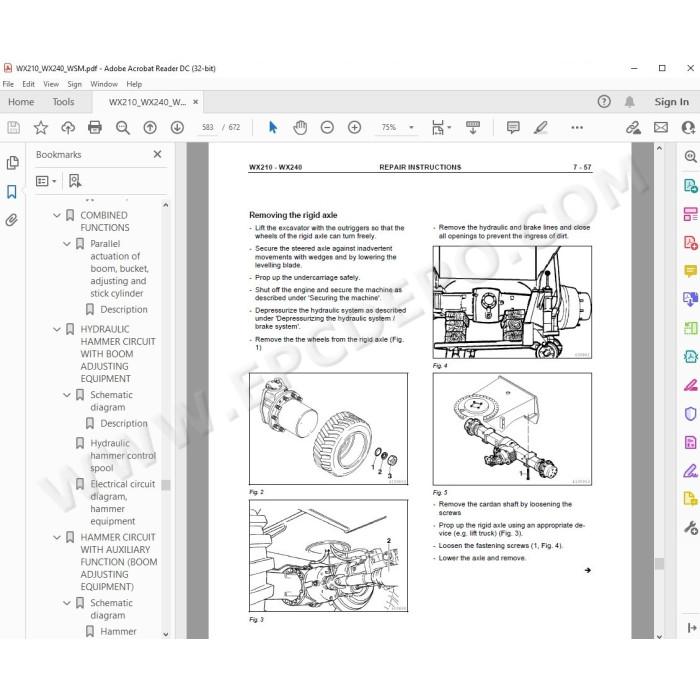The width and height of the screenshot is (700, 700).
Task: Click the Sign In button
Action: tap(671, 102)
